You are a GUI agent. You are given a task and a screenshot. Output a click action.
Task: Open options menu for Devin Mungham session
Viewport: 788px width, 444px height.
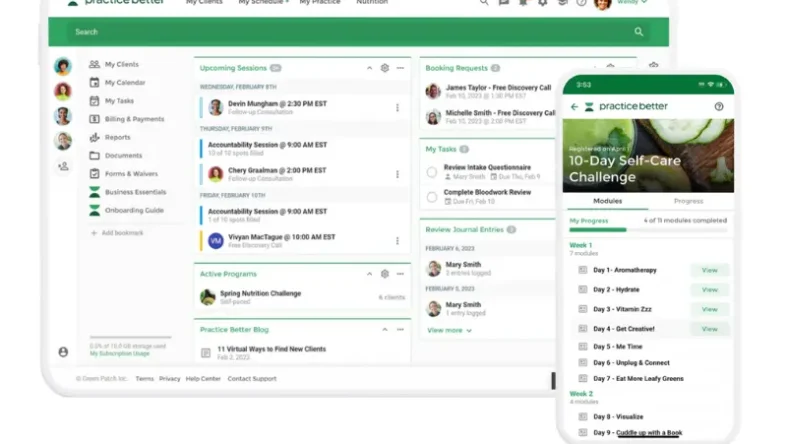397,108
